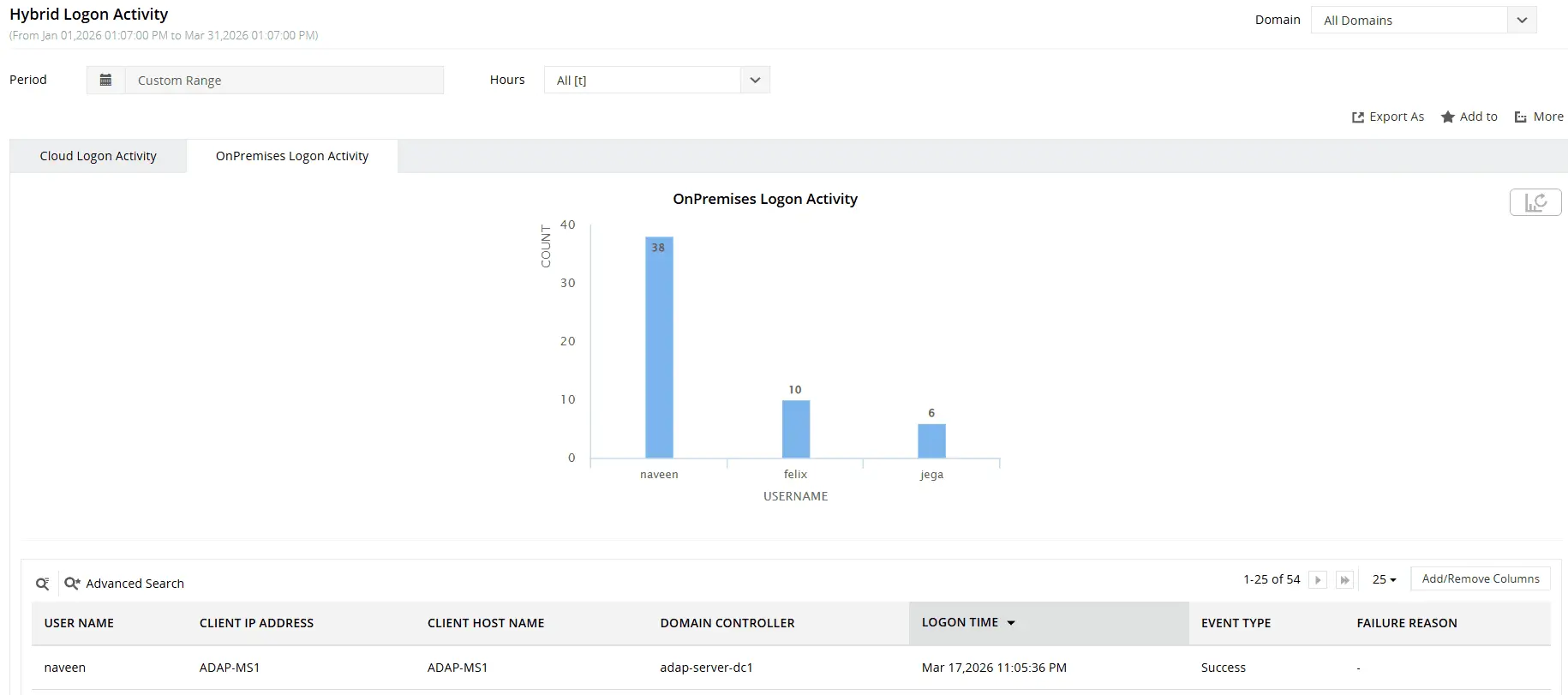Screen dimensions: 1568x695
Task: Click the jega bar in chart
Action: click(x=932, y=440)
